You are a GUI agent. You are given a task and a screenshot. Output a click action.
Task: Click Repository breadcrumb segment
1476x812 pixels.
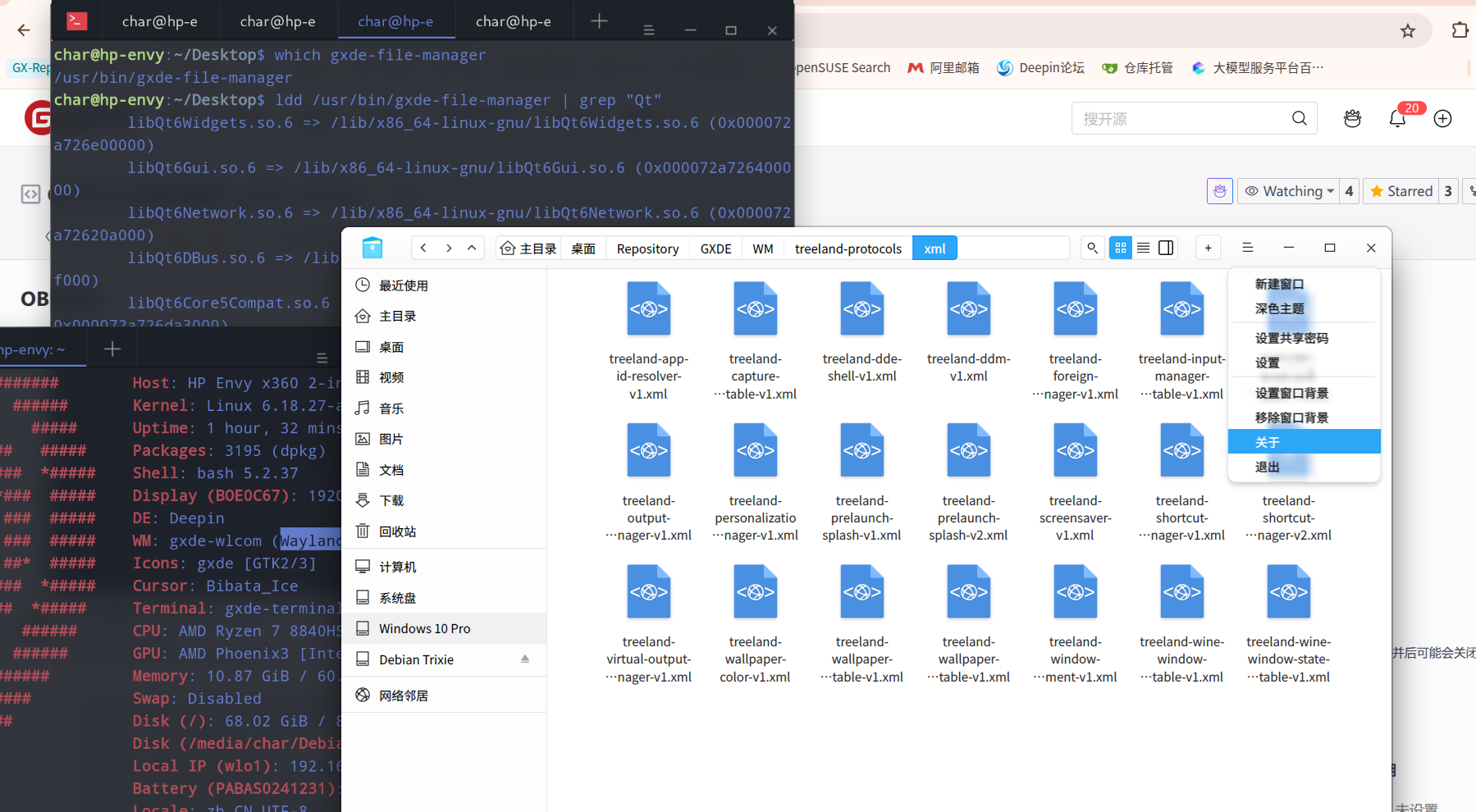tap(647, 249)
